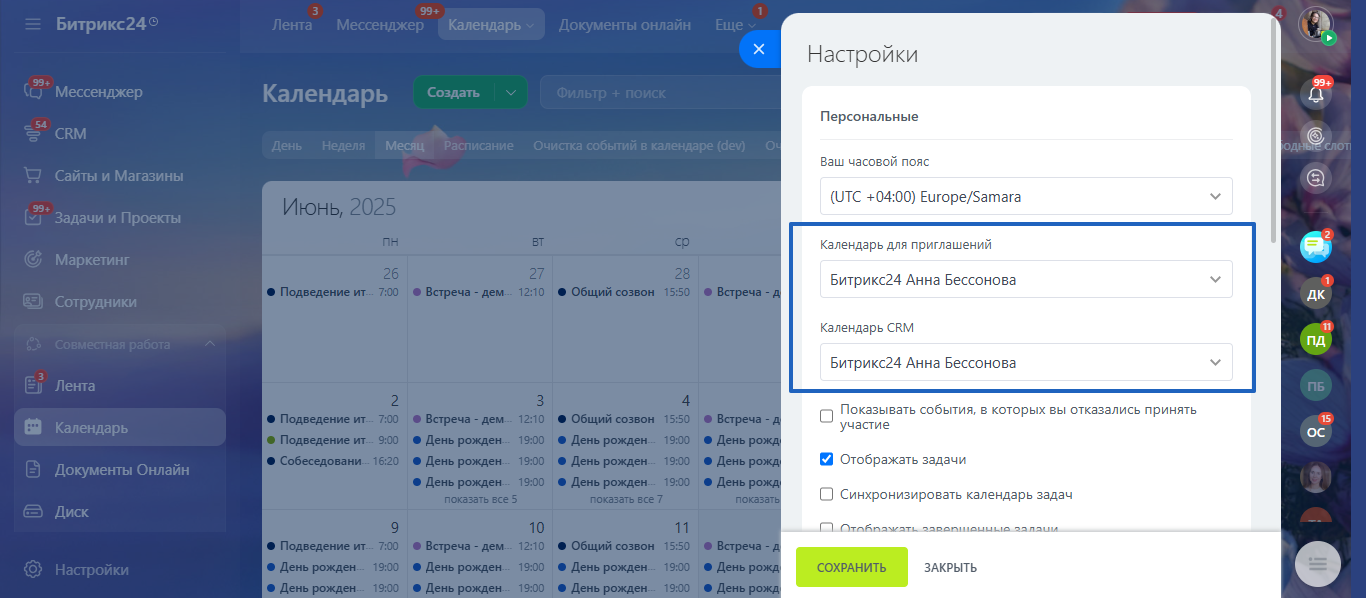The height and width of the screenshot is (598, 1366).
Task: Open the woman's photo contact below ОС
Action: [1316, 478]
